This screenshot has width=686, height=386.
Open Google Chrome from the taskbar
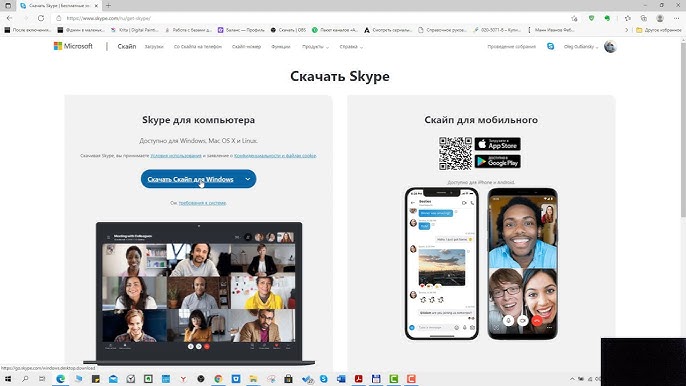pyautogui.click(x=218, y=379)
